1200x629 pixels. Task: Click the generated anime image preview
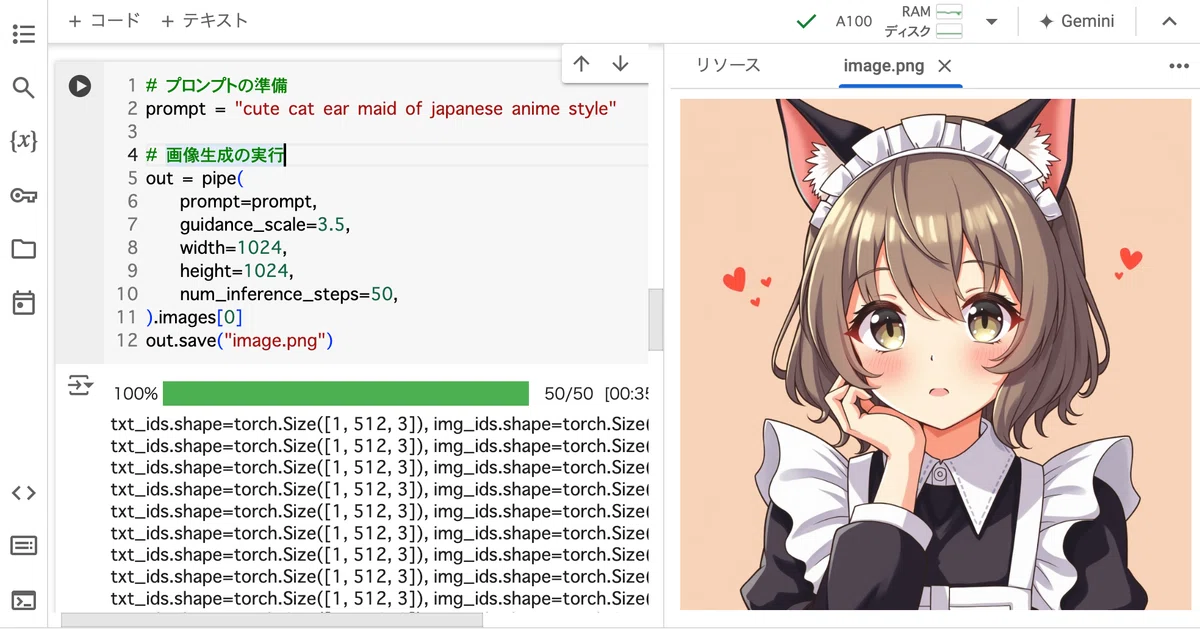pyautogui.click(x=935, y=354)
